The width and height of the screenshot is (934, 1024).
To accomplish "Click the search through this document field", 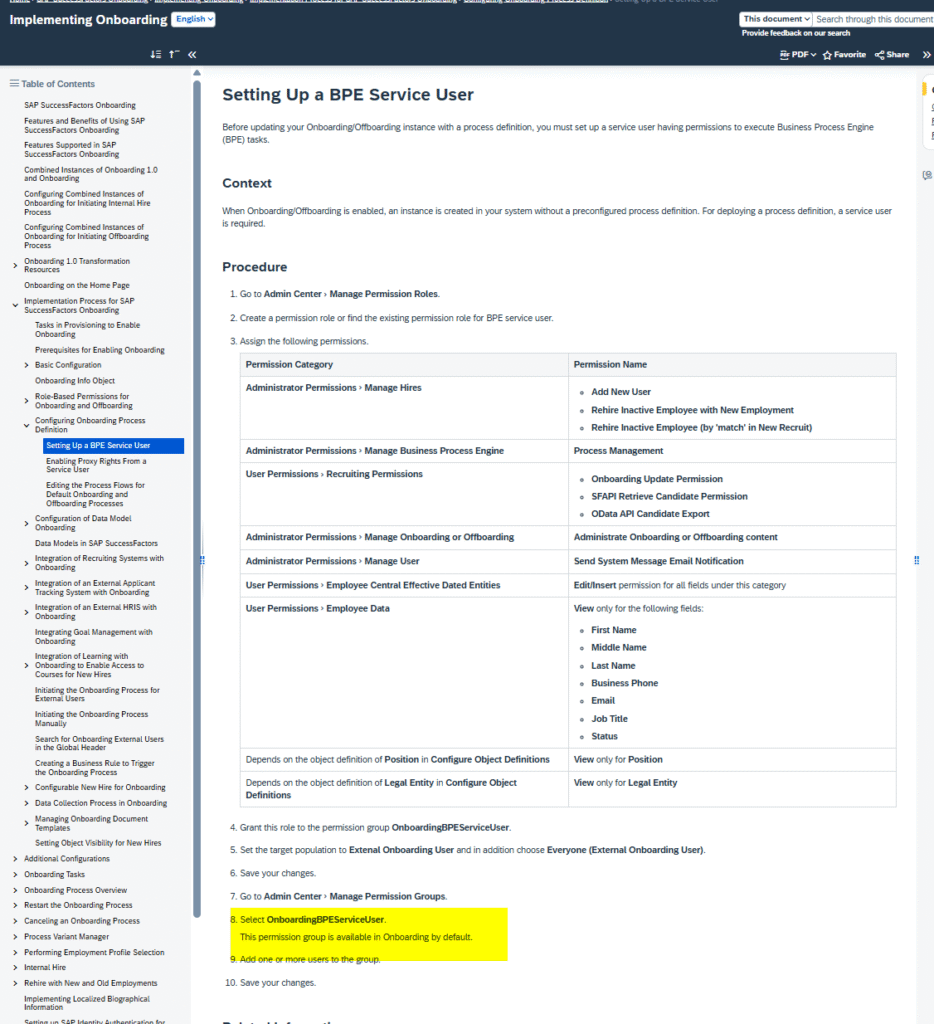I will tap(872, 19).
